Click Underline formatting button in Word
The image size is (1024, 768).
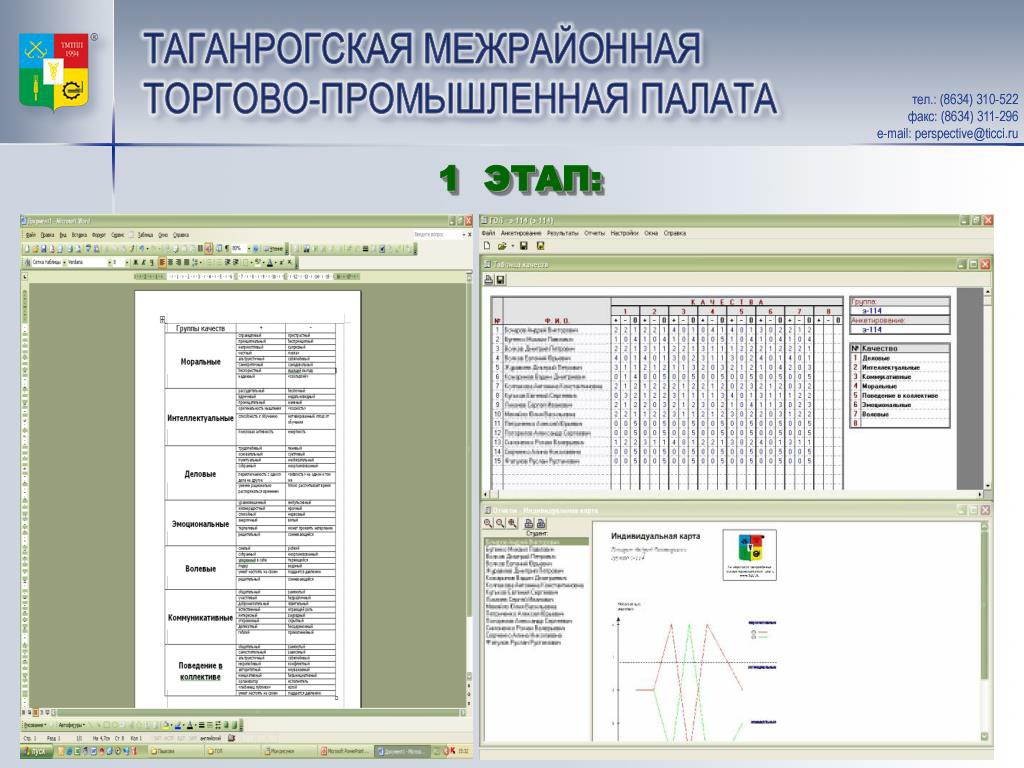pyautogui.click(x=151, y=263)
